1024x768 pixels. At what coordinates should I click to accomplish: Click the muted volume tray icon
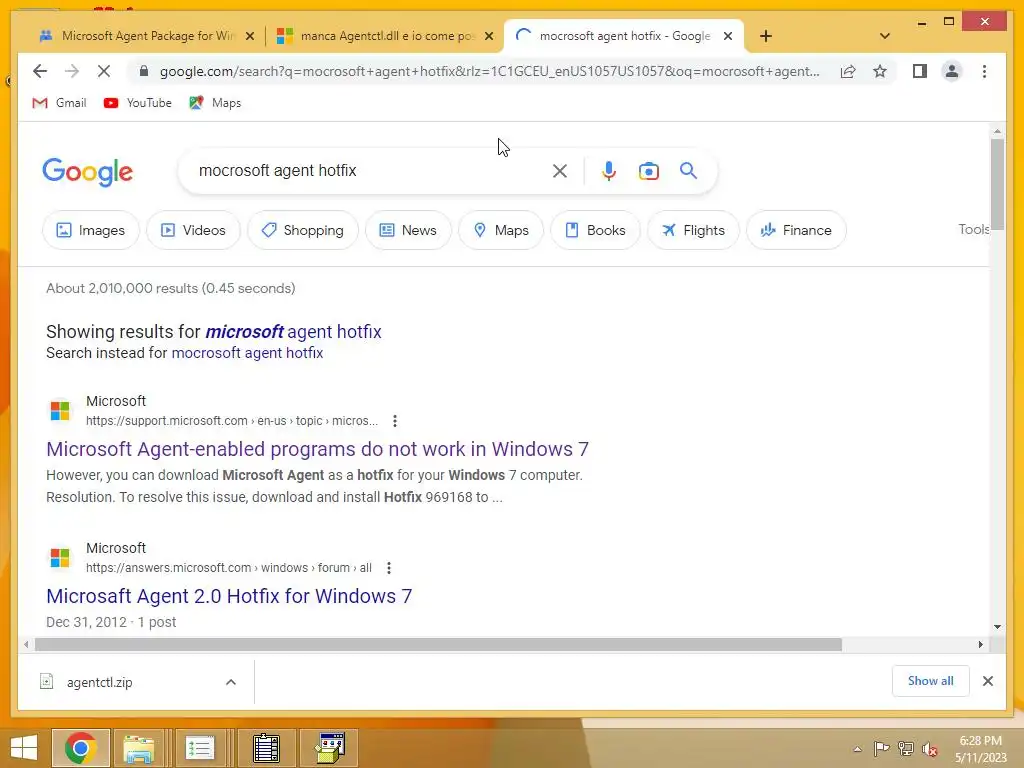pos(929,748)
